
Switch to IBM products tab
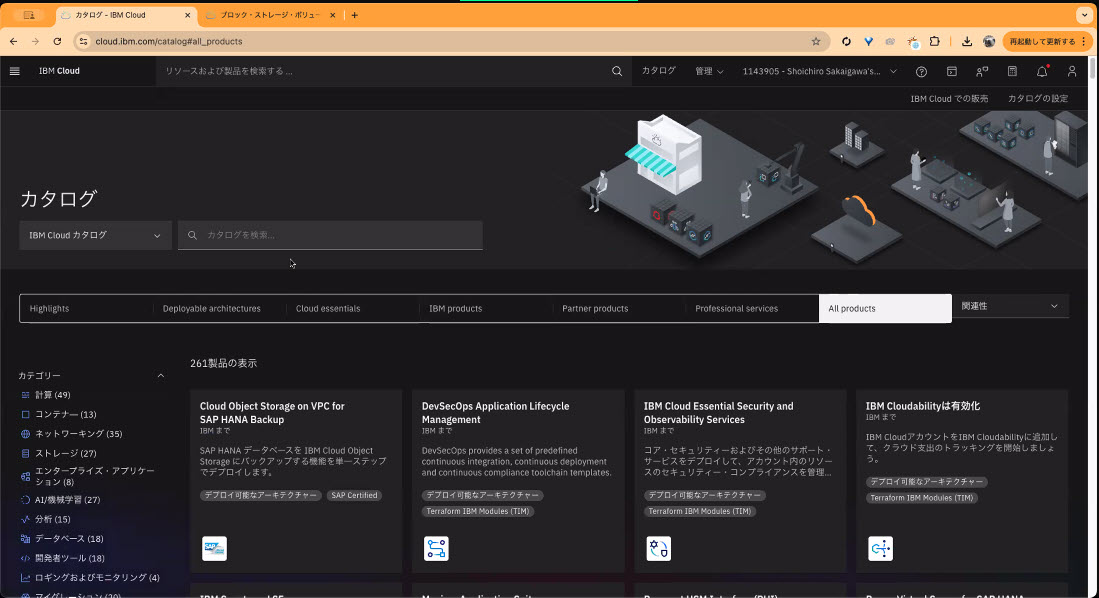tap(486, 308)
